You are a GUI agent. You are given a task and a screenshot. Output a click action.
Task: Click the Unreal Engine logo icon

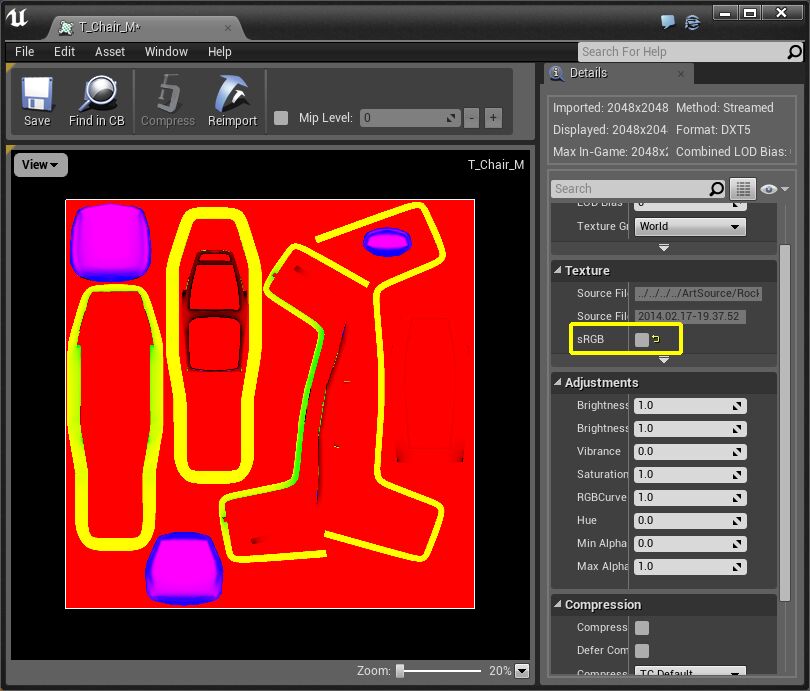pos(18,20)
